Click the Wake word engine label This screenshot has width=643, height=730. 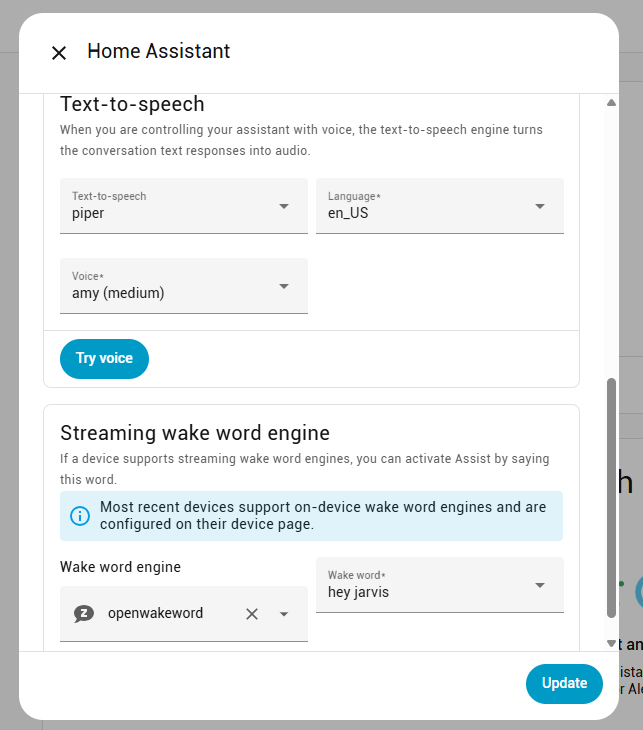coord(120,567)
